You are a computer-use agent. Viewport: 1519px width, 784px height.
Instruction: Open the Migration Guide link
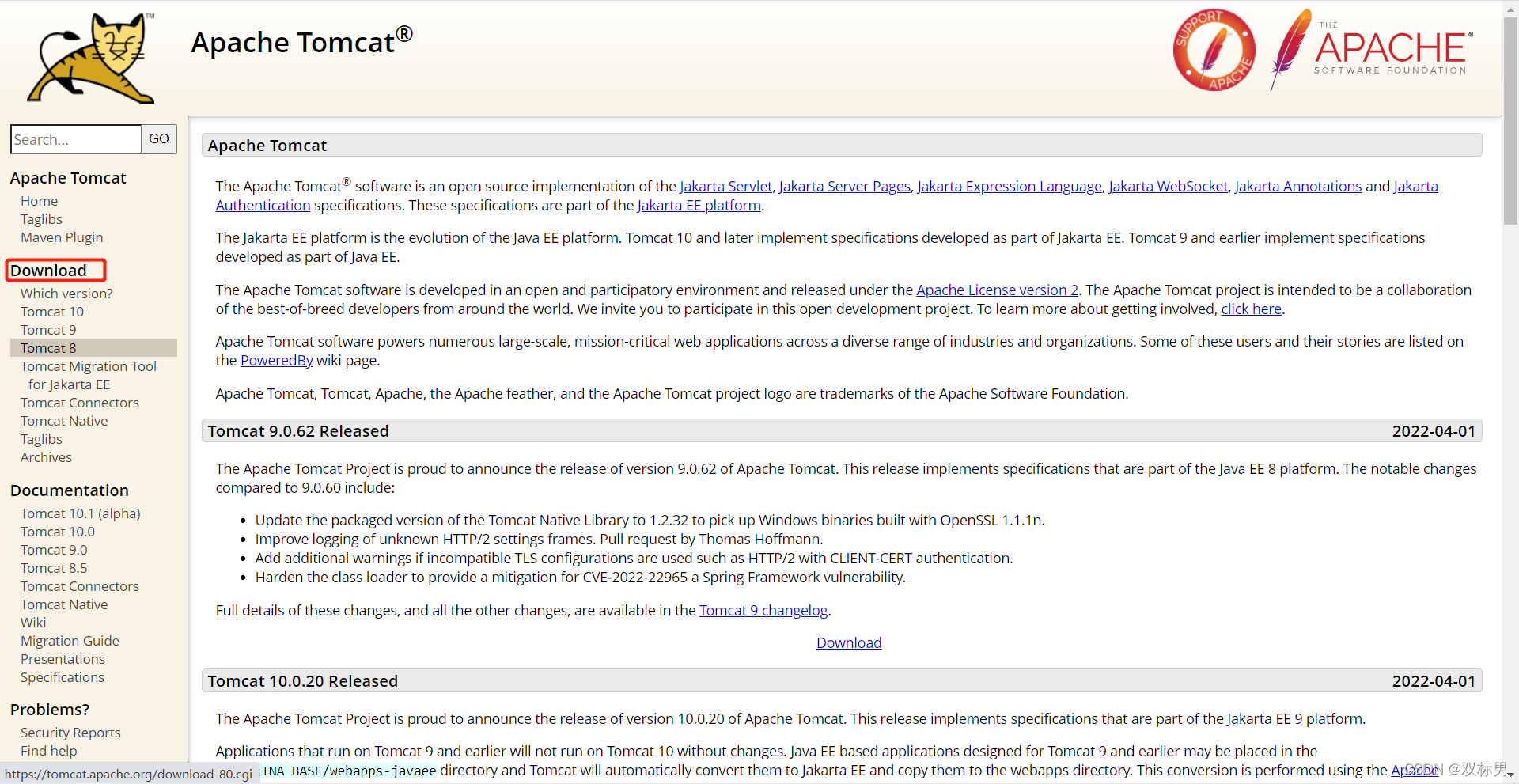coord(70,641)
